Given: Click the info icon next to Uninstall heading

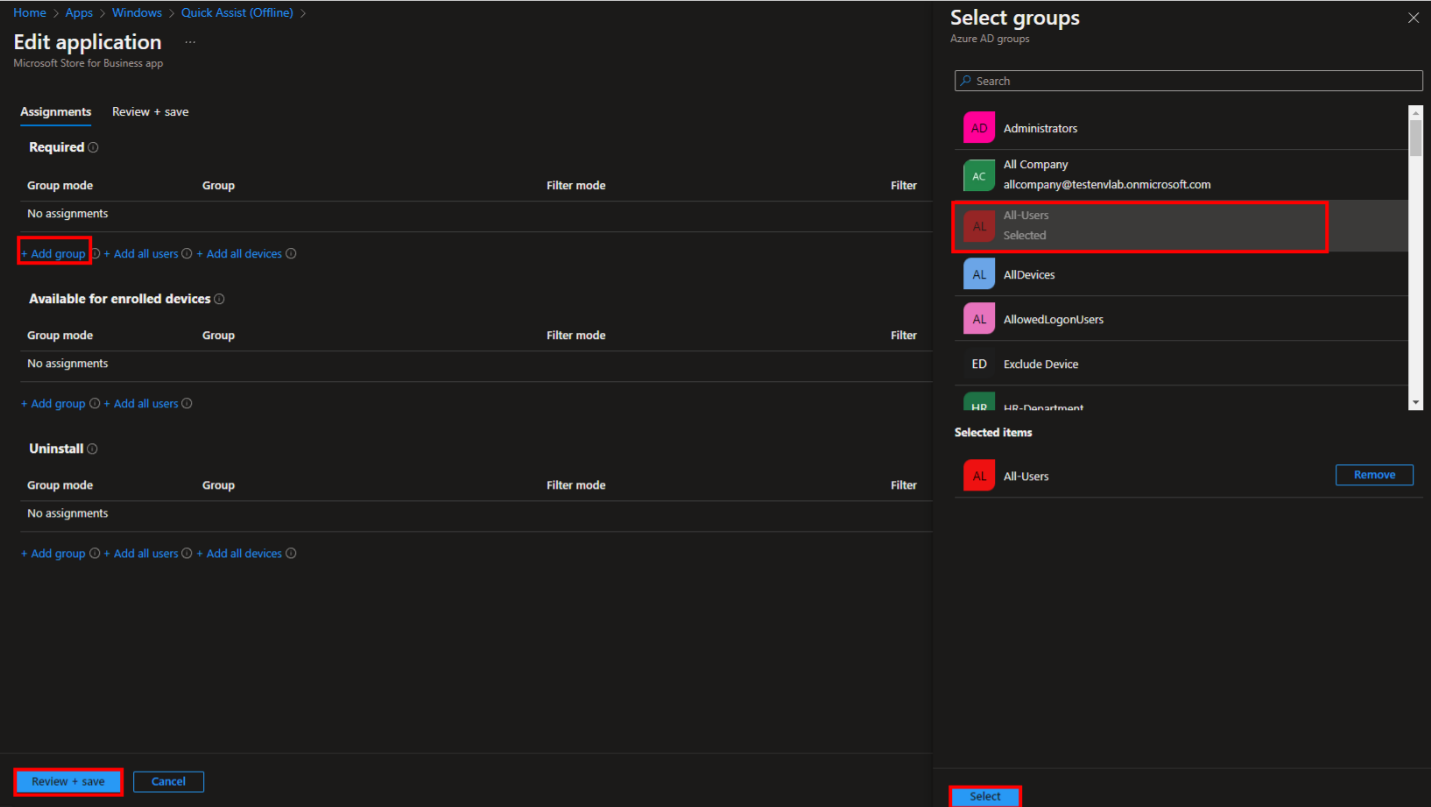Looking at the screenshot, I should pos(92,449).
